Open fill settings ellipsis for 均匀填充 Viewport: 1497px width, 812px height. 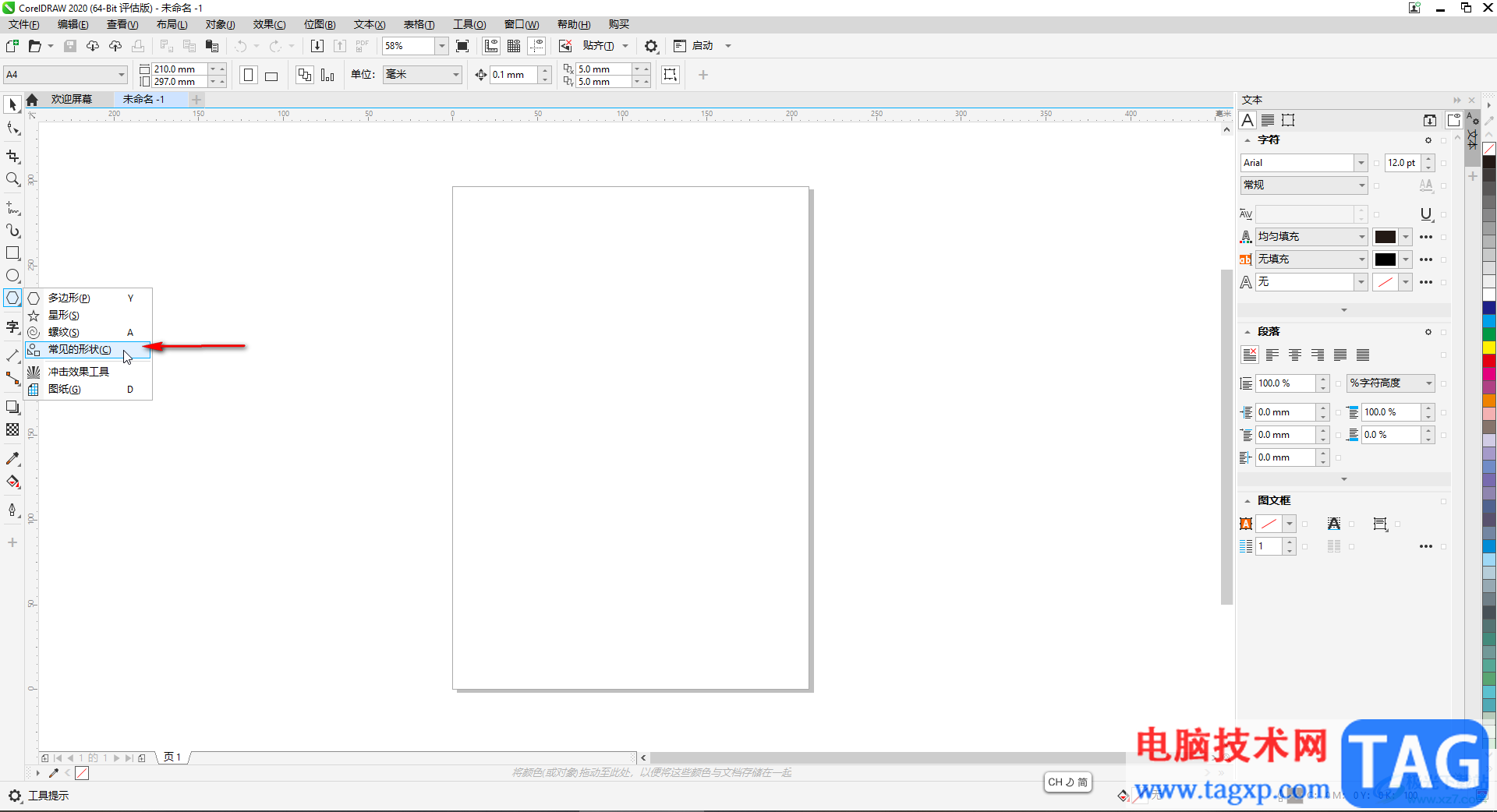point(1426,237)
